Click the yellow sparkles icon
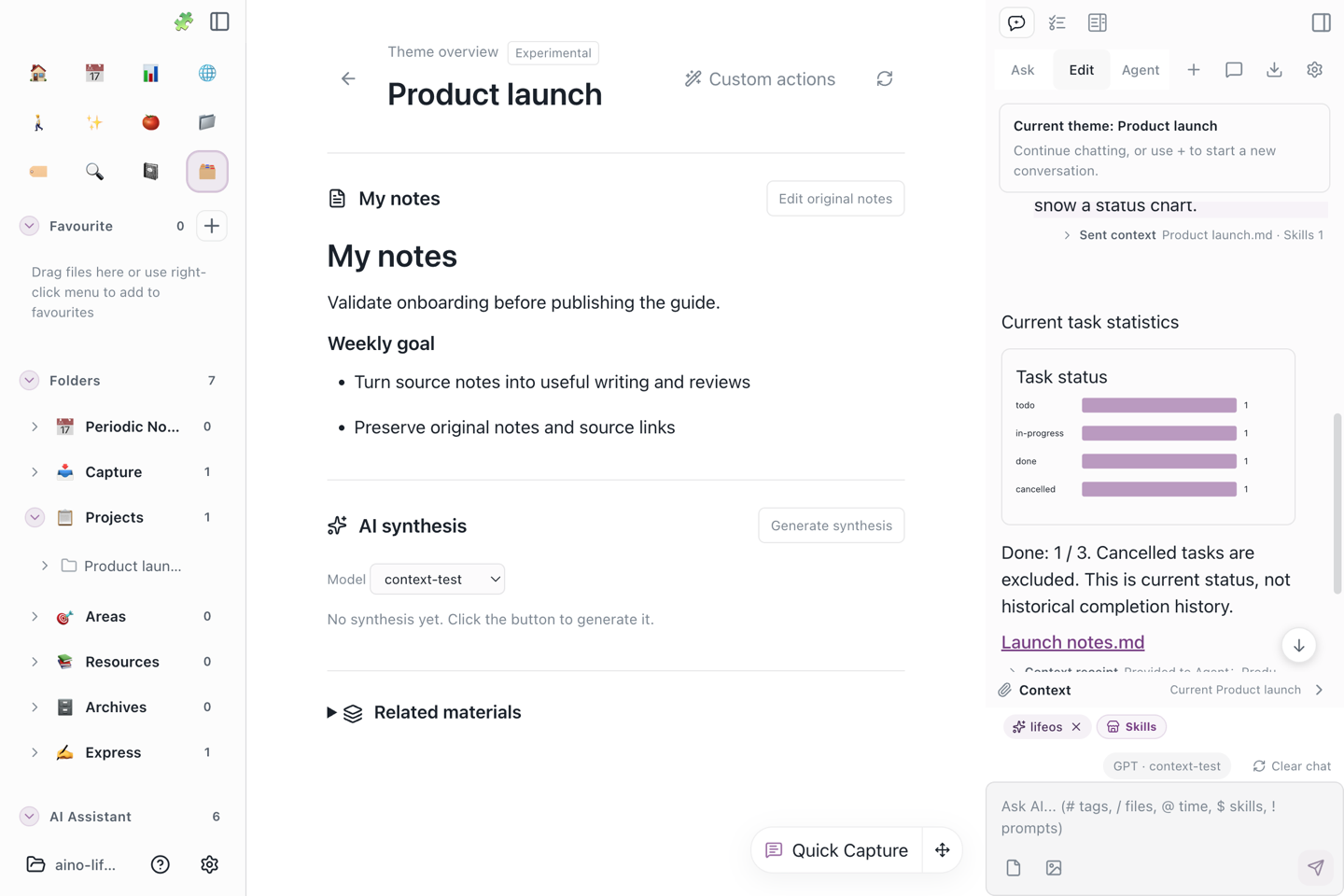1344x896 pixels. (94, 122)
